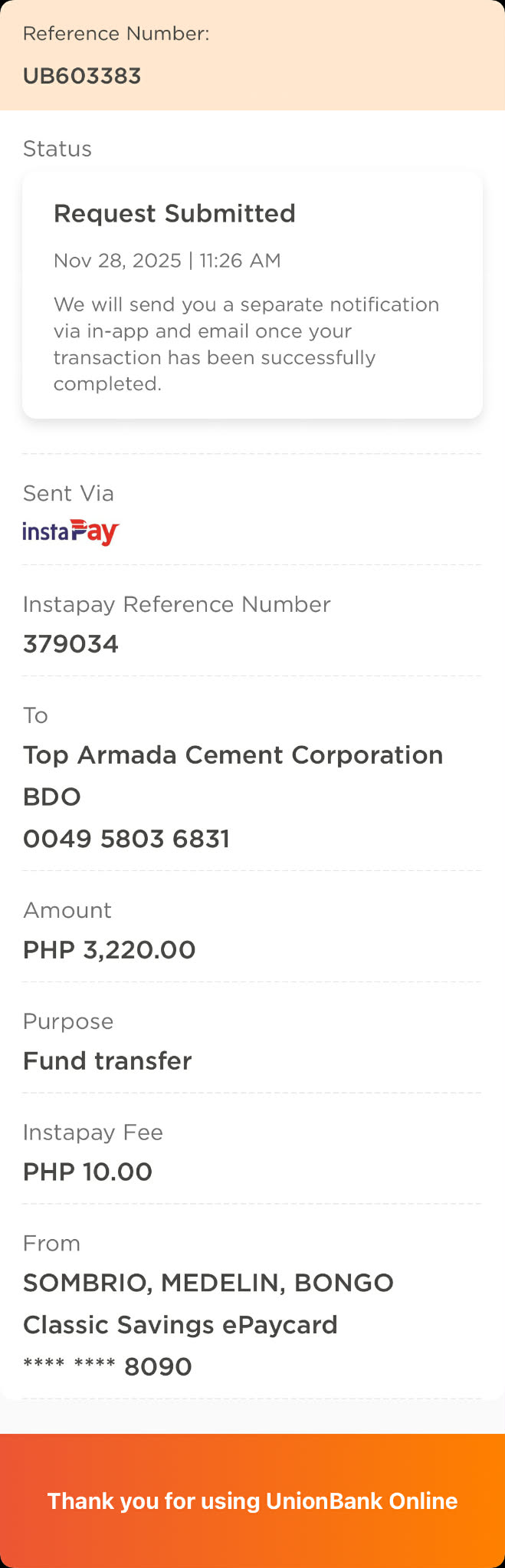
Task: Select the UB603383 reference number
Action: click(x=82, y=77)
